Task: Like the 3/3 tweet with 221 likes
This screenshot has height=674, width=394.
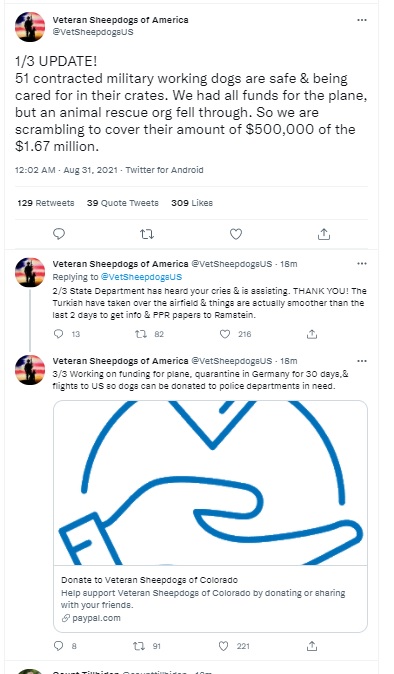Action: (x=223, y=646)
